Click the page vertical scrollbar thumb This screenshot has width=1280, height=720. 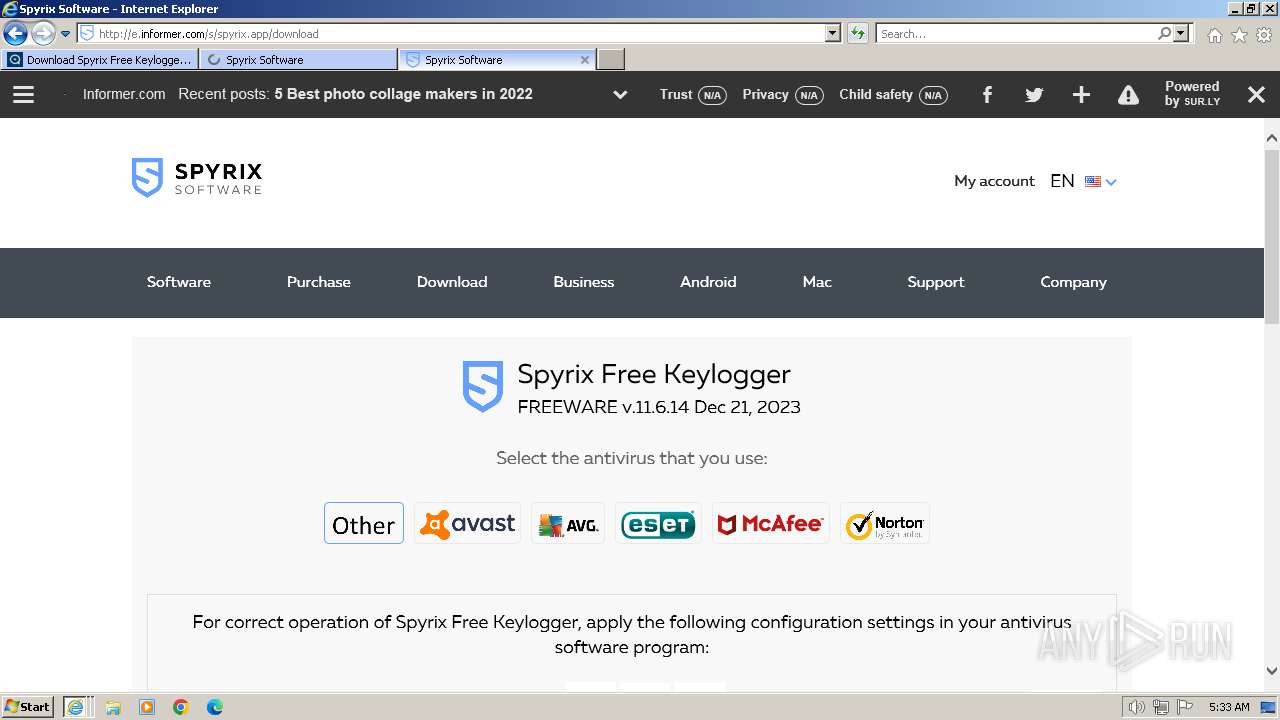point(1272,236)
